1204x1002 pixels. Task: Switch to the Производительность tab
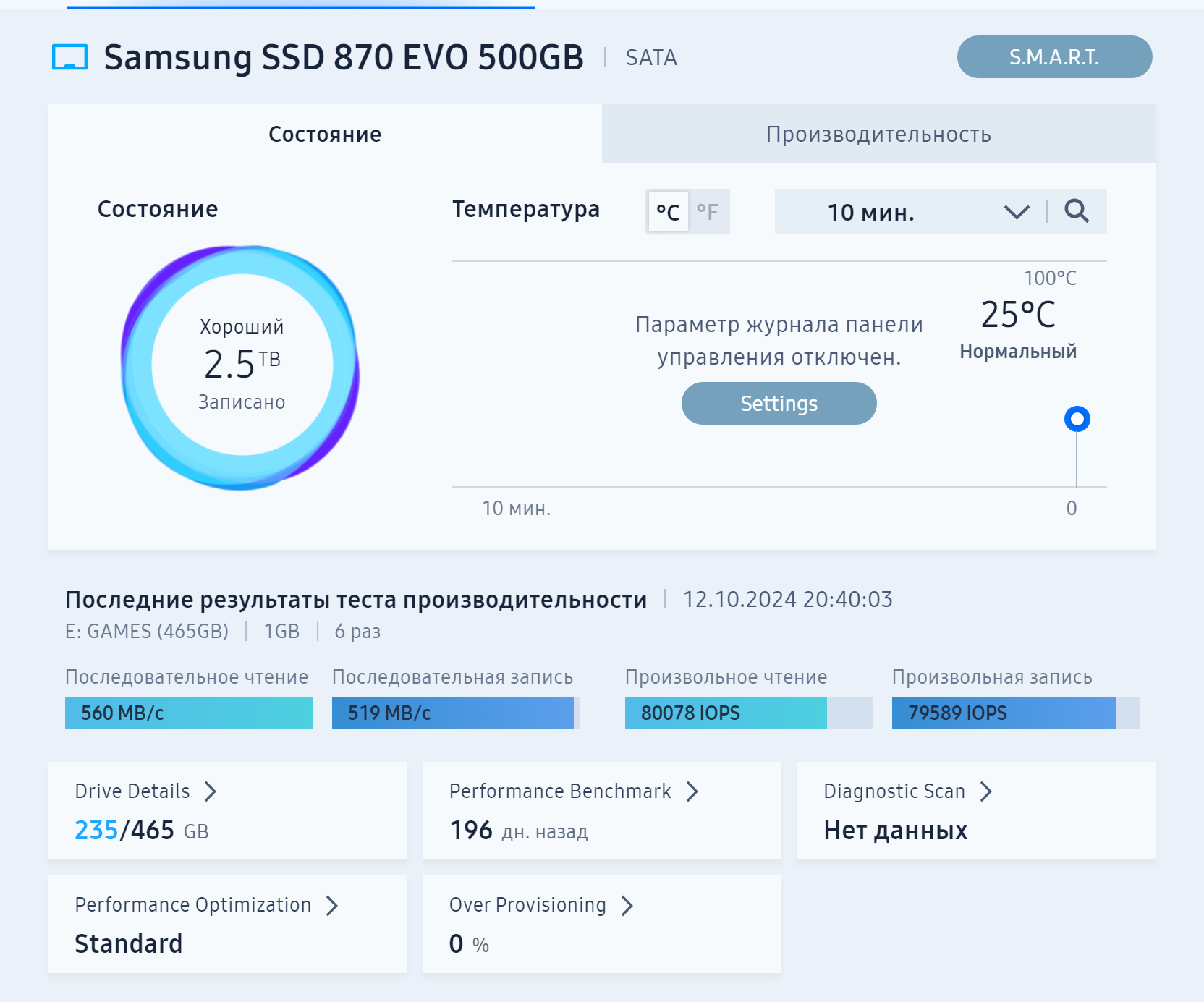tap(878, 134)
